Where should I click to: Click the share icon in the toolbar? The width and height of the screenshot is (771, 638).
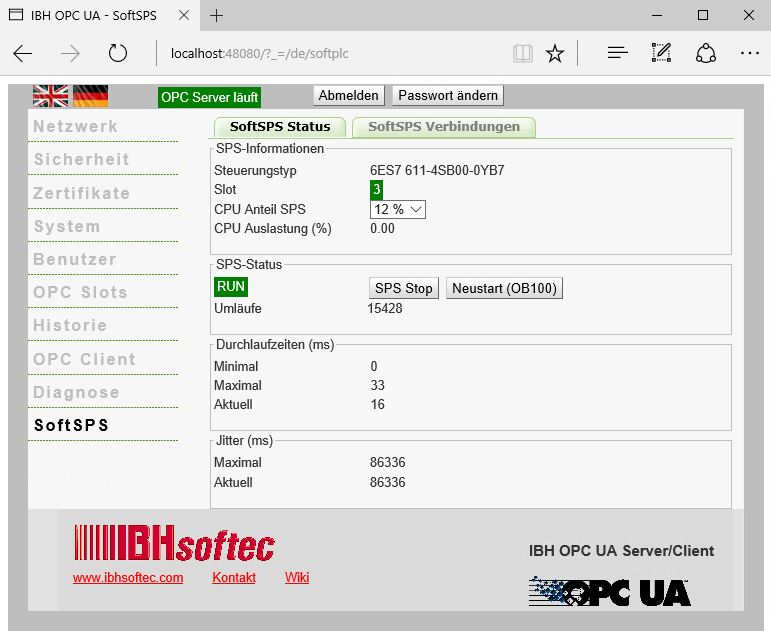pos(706,53)
